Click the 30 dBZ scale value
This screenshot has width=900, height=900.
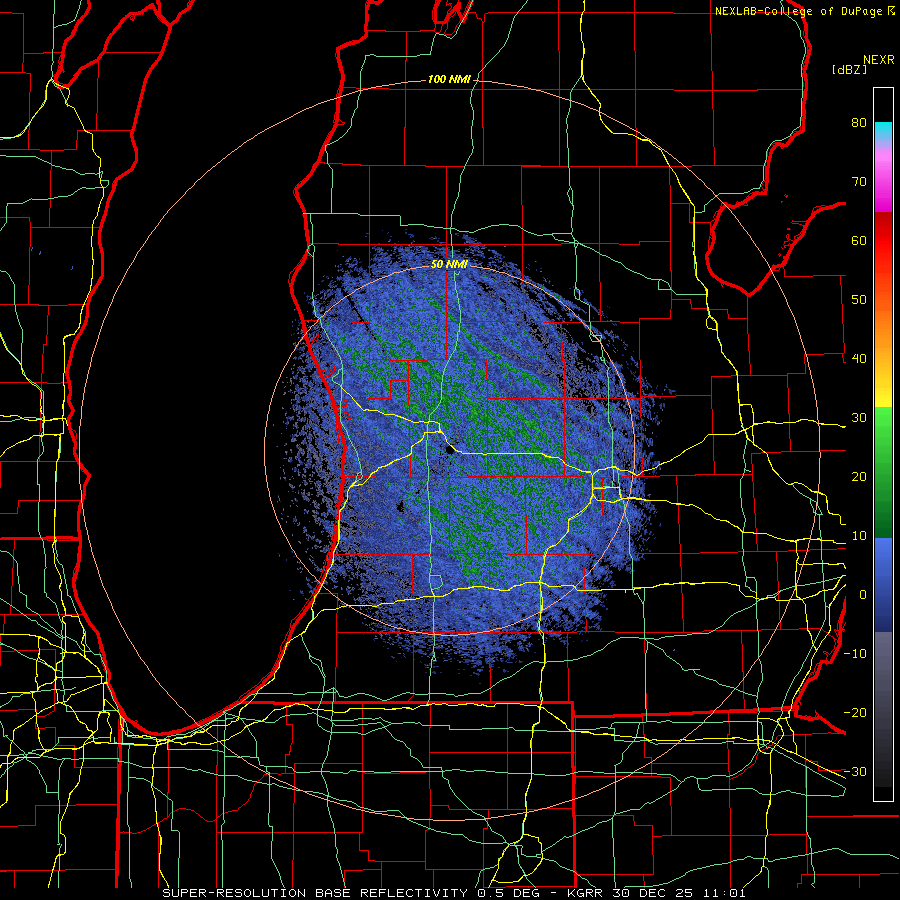click(859, 418)
